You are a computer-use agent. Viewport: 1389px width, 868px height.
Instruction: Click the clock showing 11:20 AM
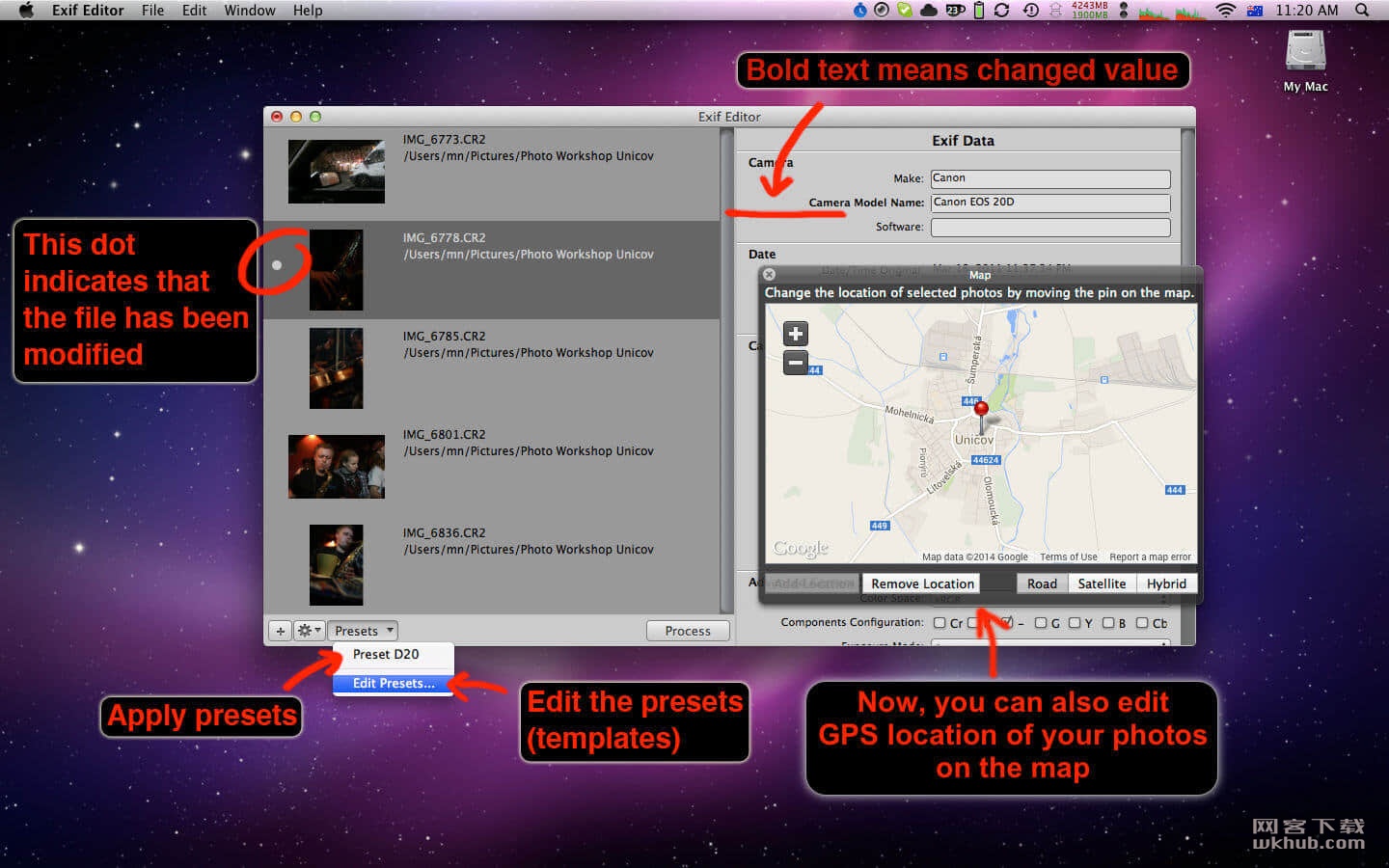1307,10
